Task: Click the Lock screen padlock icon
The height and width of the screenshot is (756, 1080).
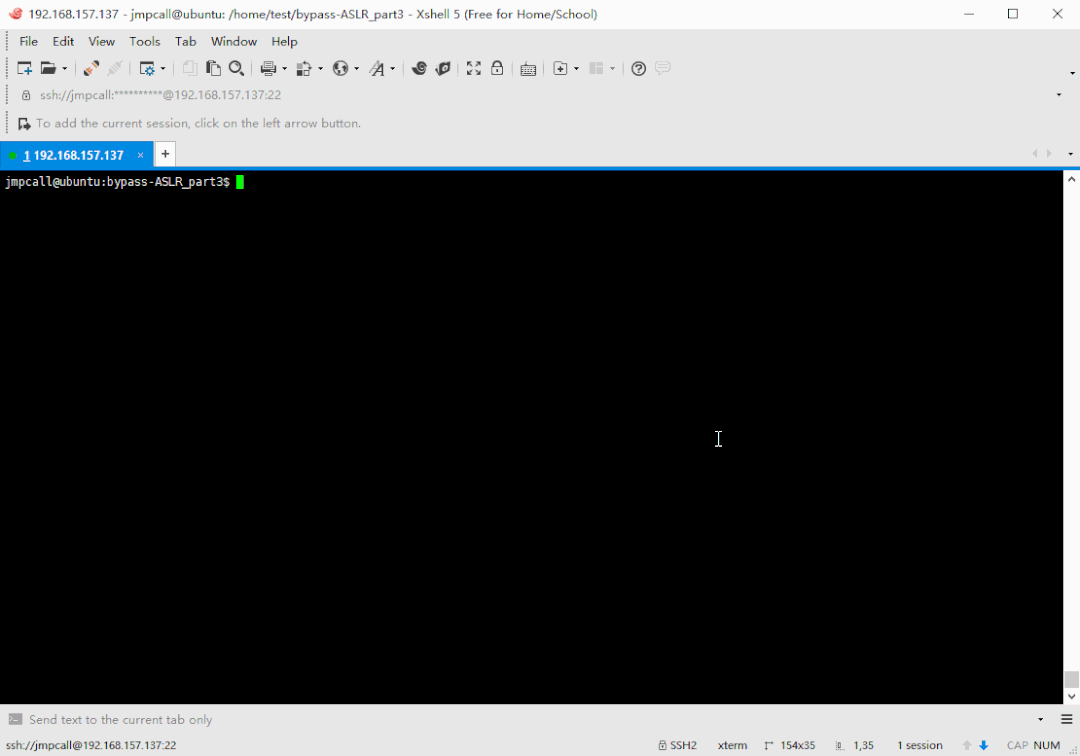Action: [497, 68]
